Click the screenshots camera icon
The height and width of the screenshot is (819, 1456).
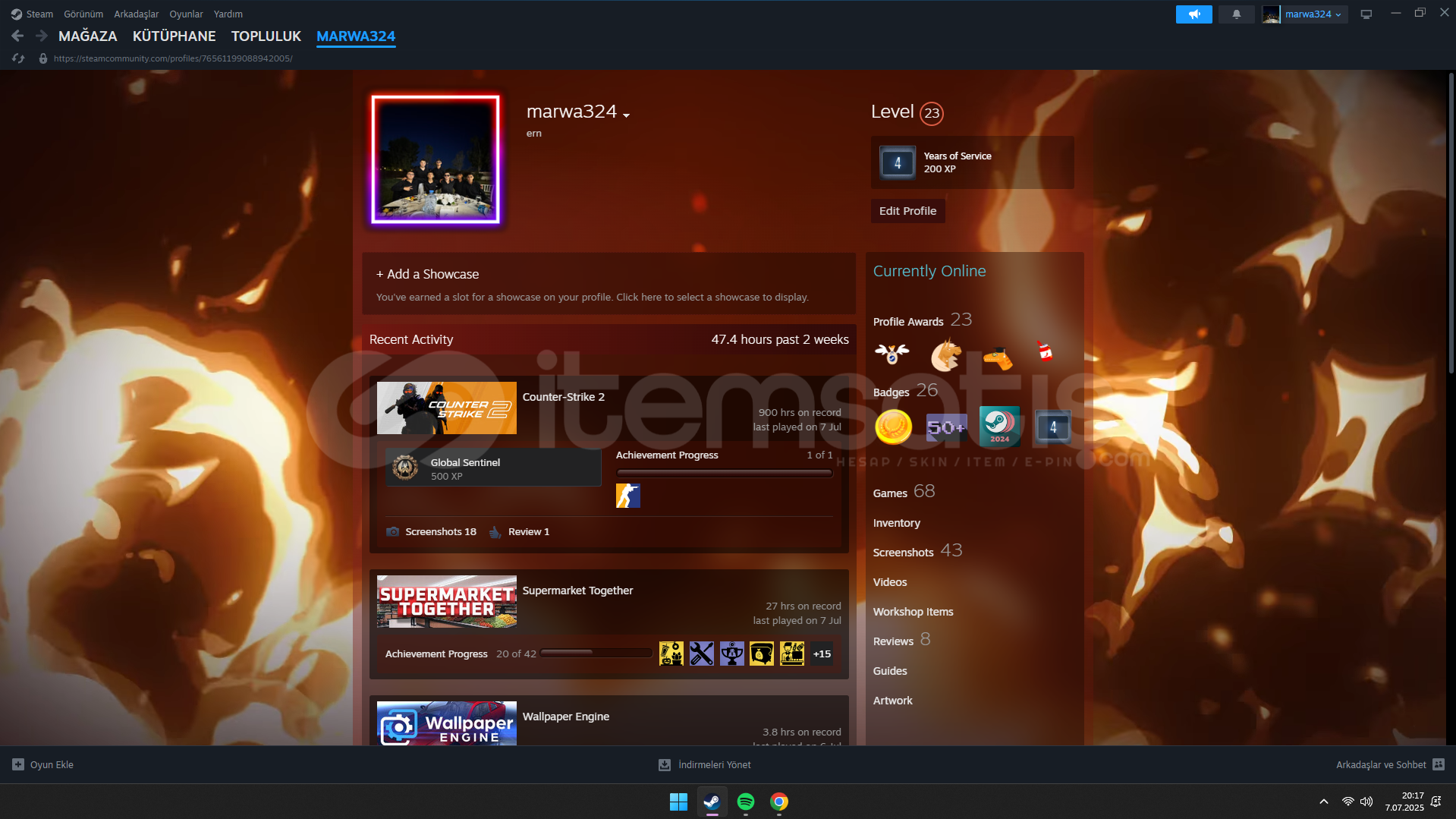pos(392,531)
